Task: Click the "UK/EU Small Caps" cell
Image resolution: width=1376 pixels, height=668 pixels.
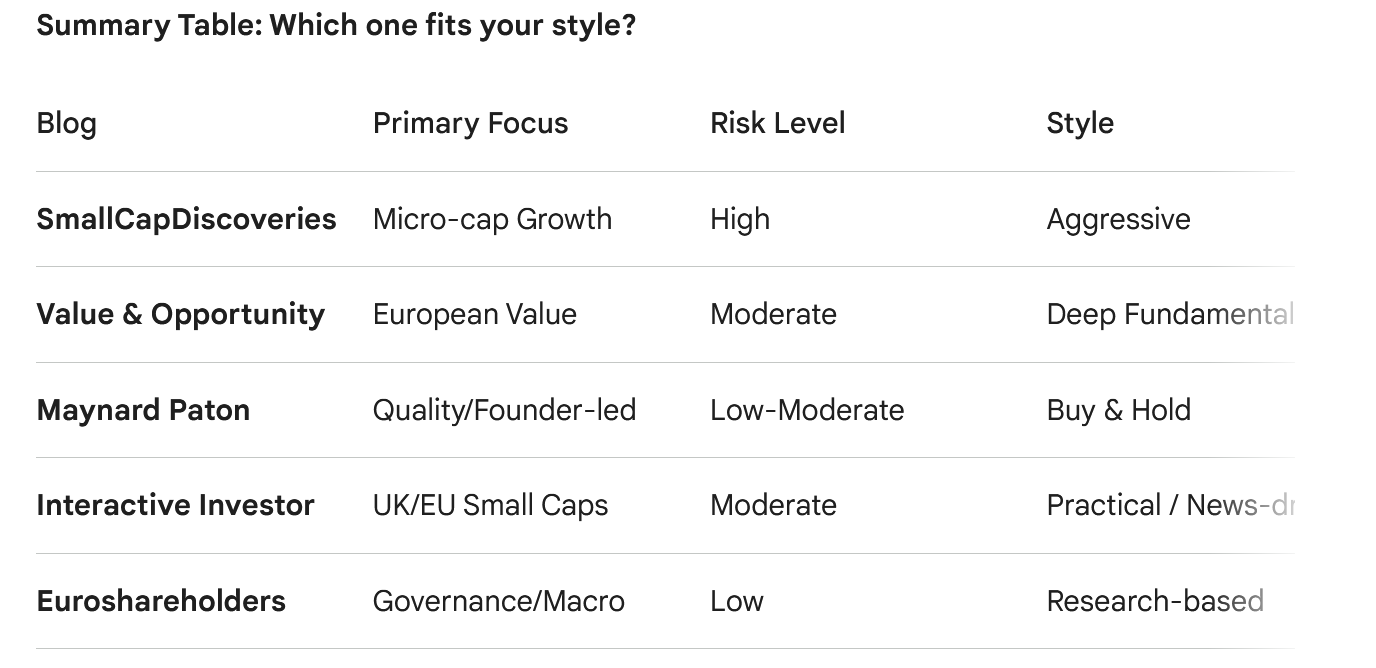Action: (490, 505)
